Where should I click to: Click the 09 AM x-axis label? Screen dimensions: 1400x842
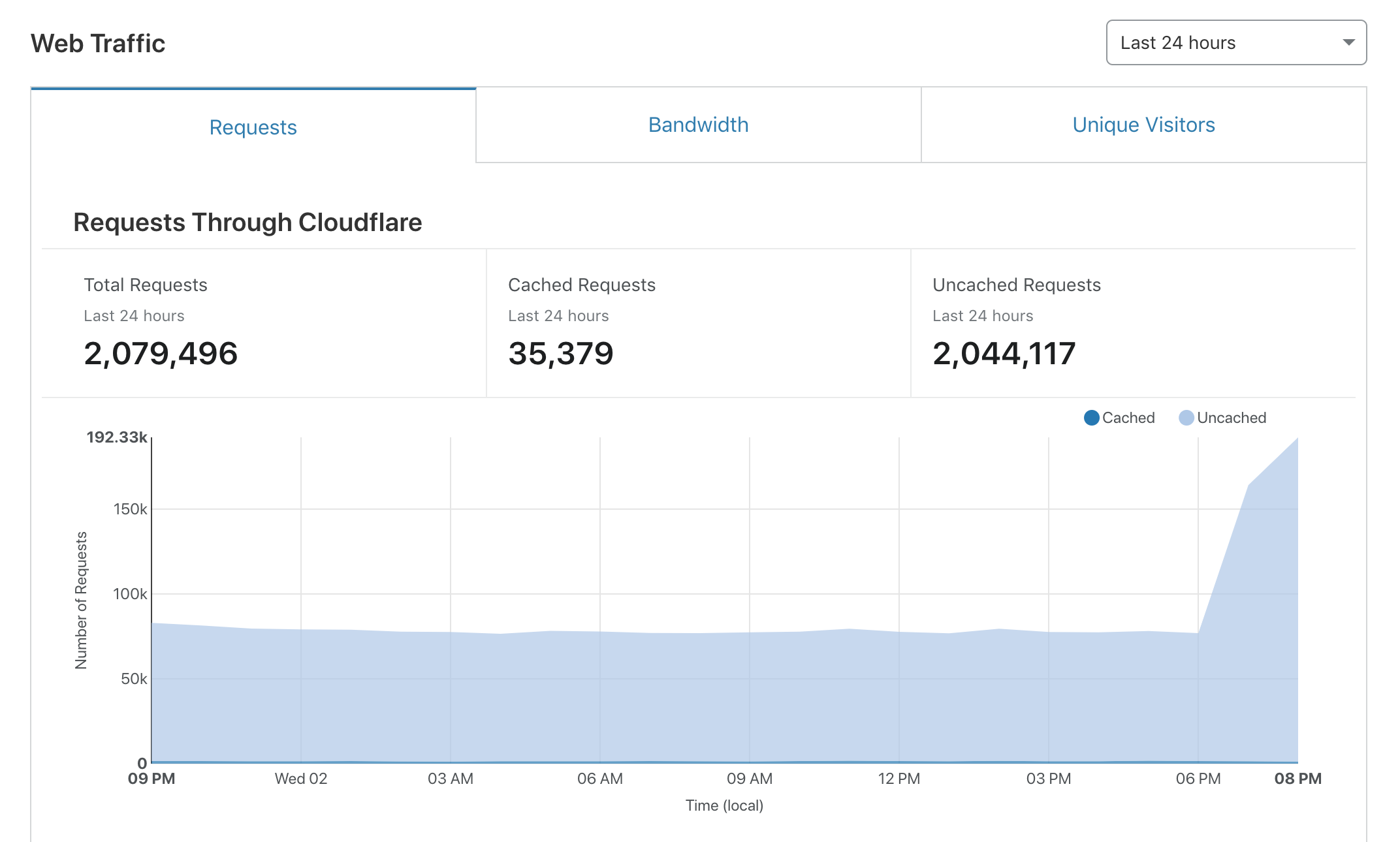coord(750,779)
